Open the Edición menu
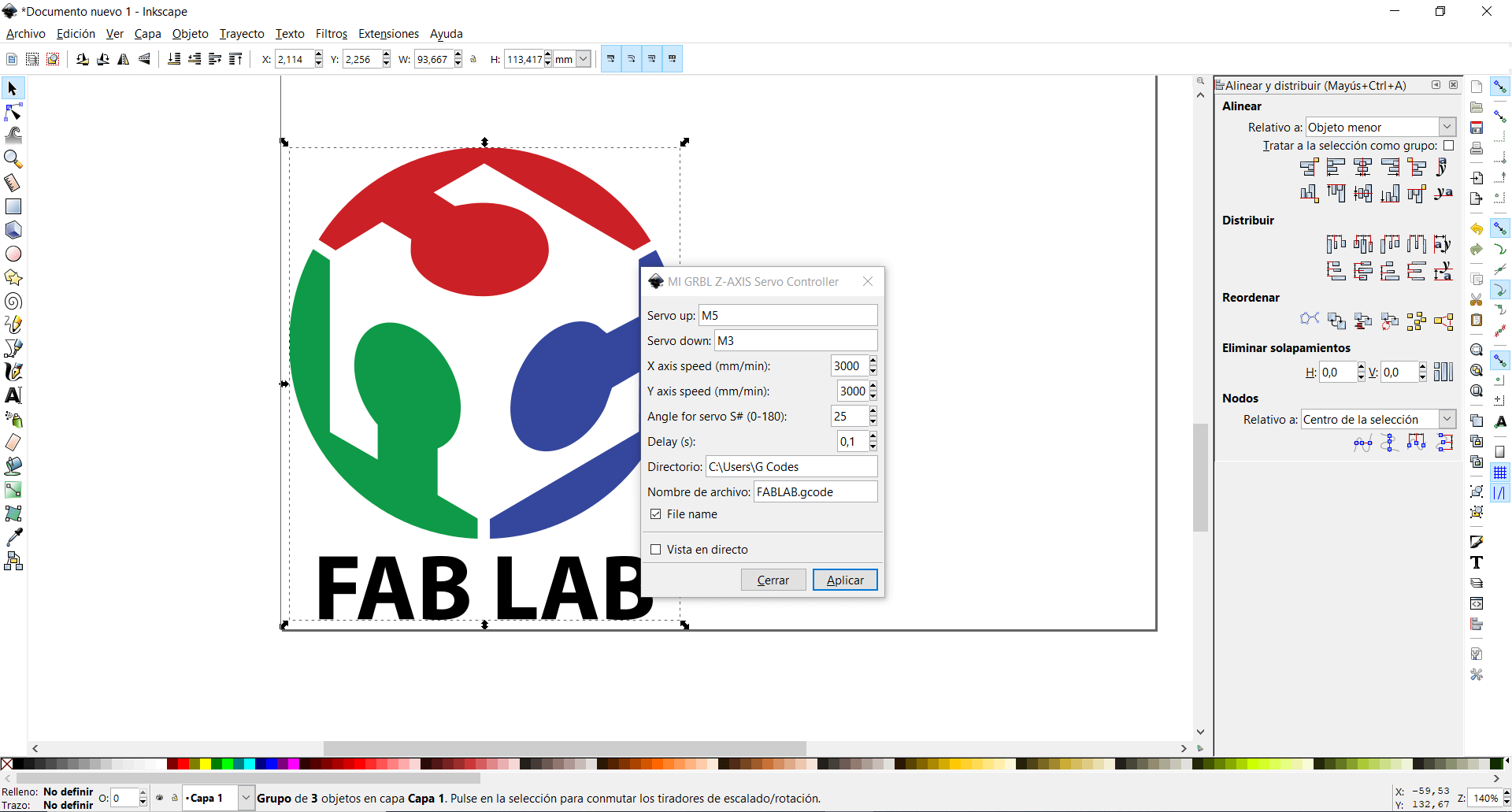The height and width of the screenshot is (812, 1512). [76, 34]
